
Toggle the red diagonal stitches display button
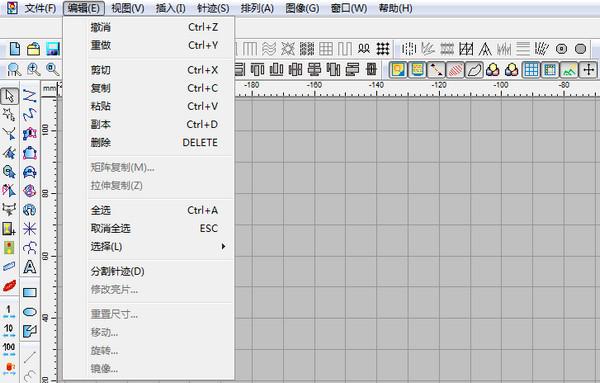click(x=455, y=70)
